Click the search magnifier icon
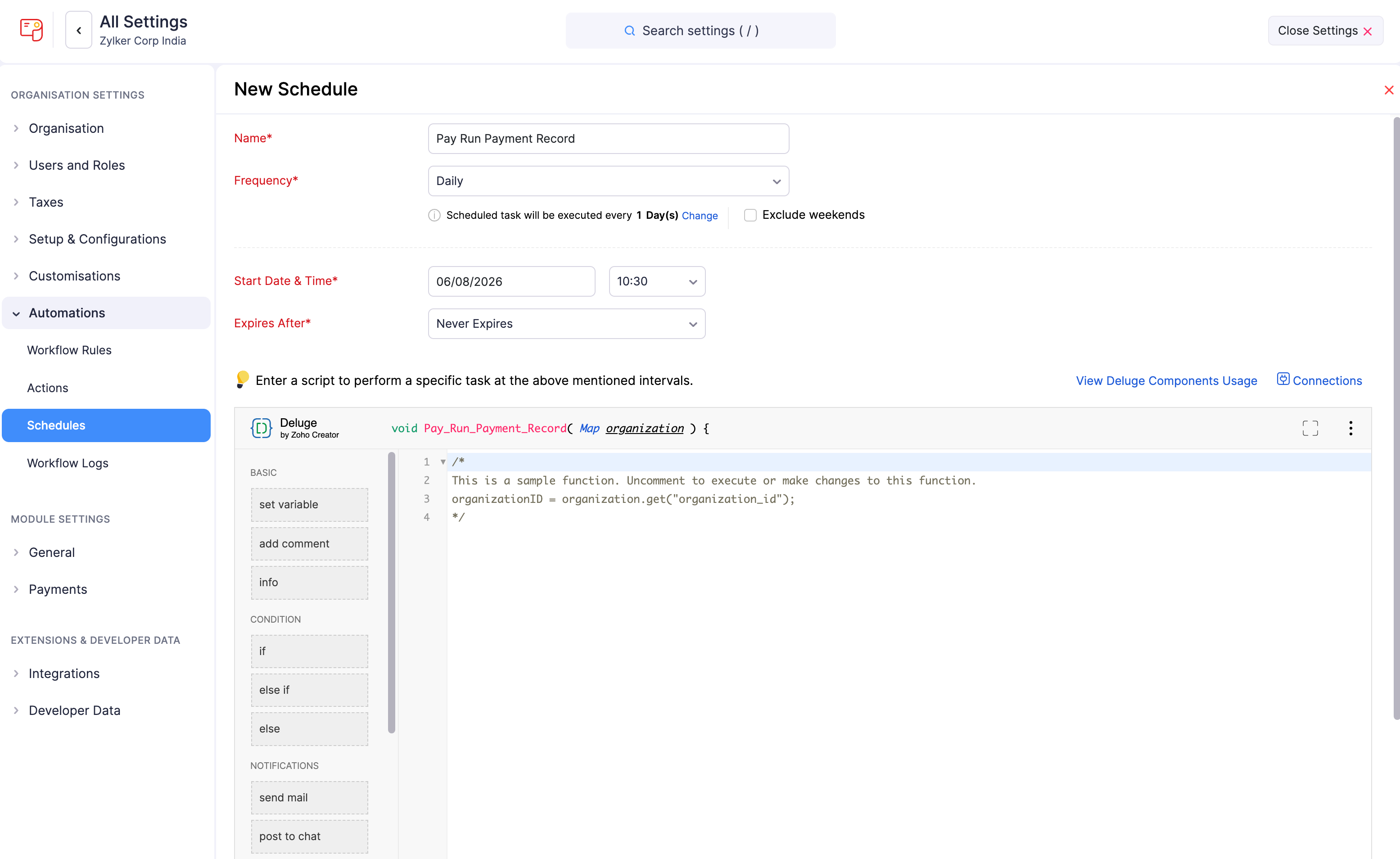This screenshot has height=859, width=1400. [629, 31]
